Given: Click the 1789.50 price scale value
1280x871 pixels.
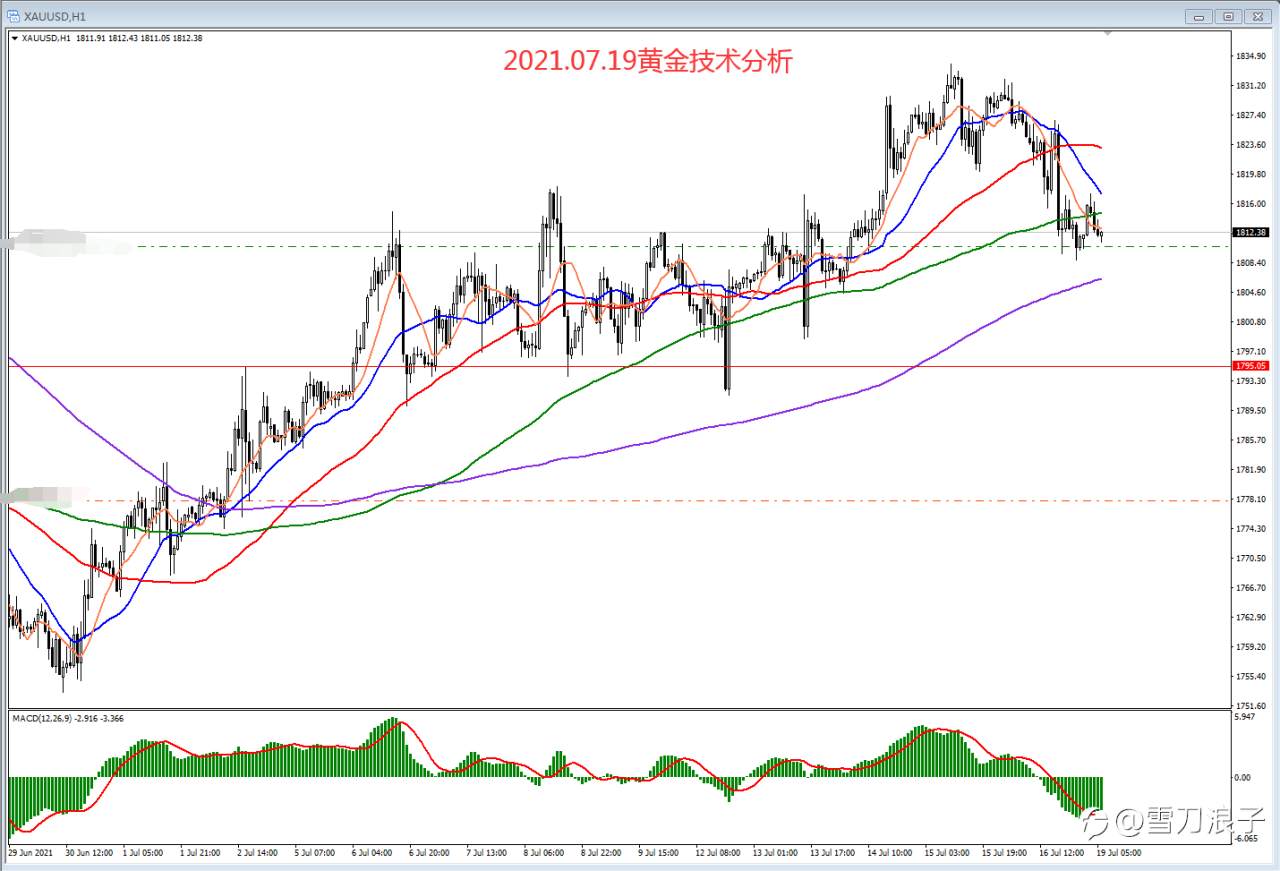Looking at the screenshot, I should click(x=1251, y=410).
